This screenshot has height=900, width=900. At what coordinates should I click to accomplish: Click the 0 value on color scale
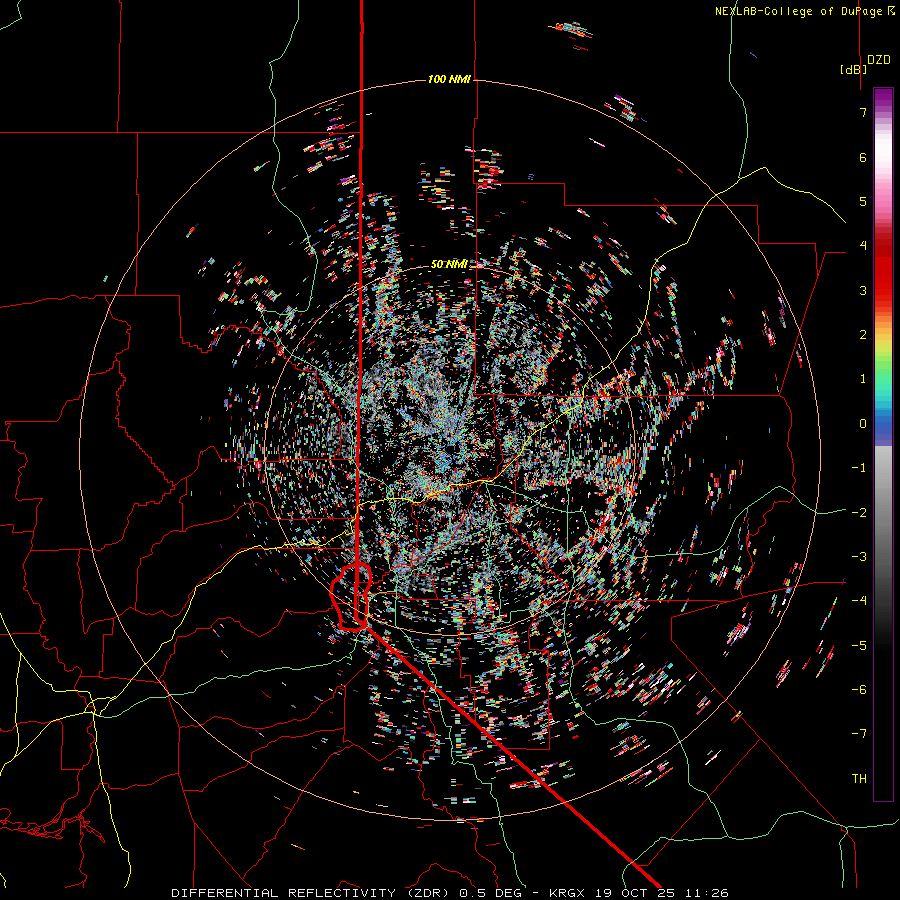tap(863, 424)
